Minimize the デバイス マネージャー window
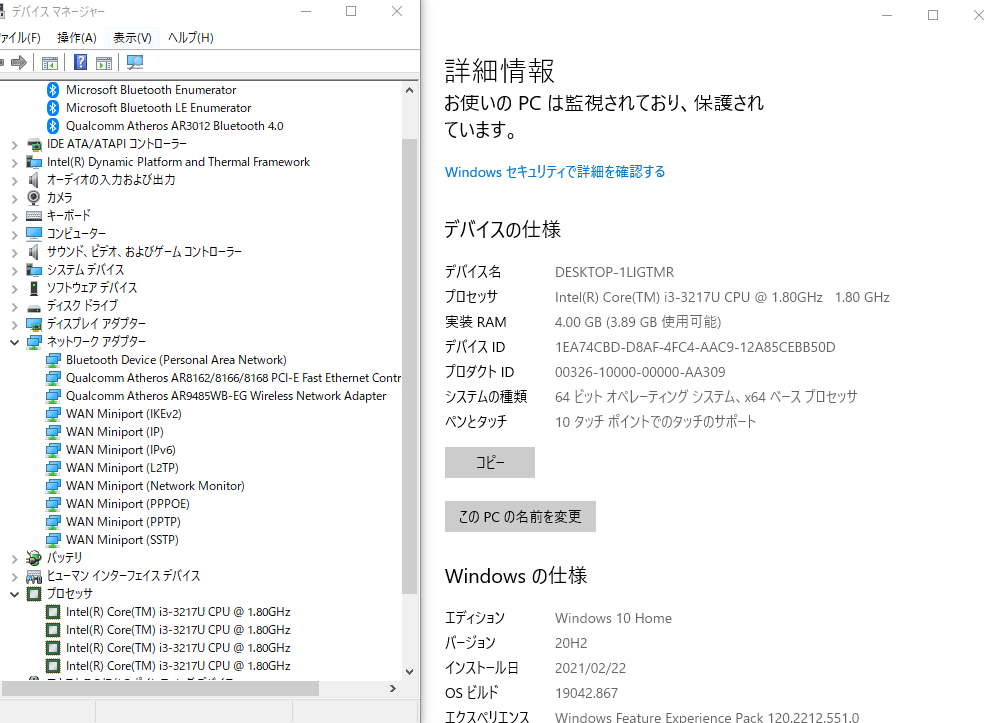Viewport: 988px width, 723px height. [306, 11]
